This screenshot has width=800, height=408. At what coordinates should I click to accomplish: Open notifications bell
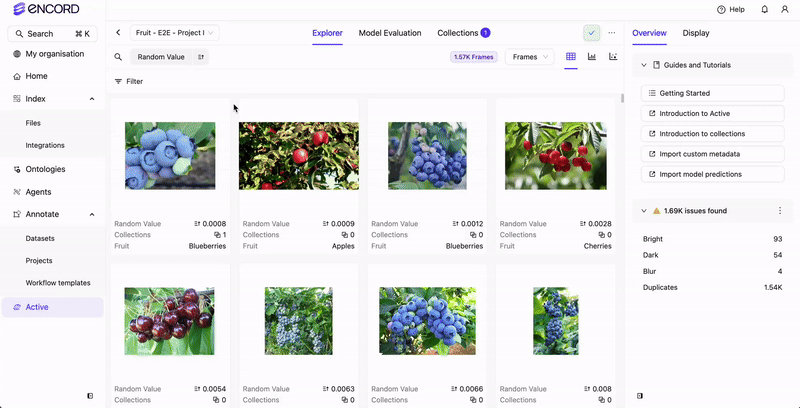tap(764, 10)
